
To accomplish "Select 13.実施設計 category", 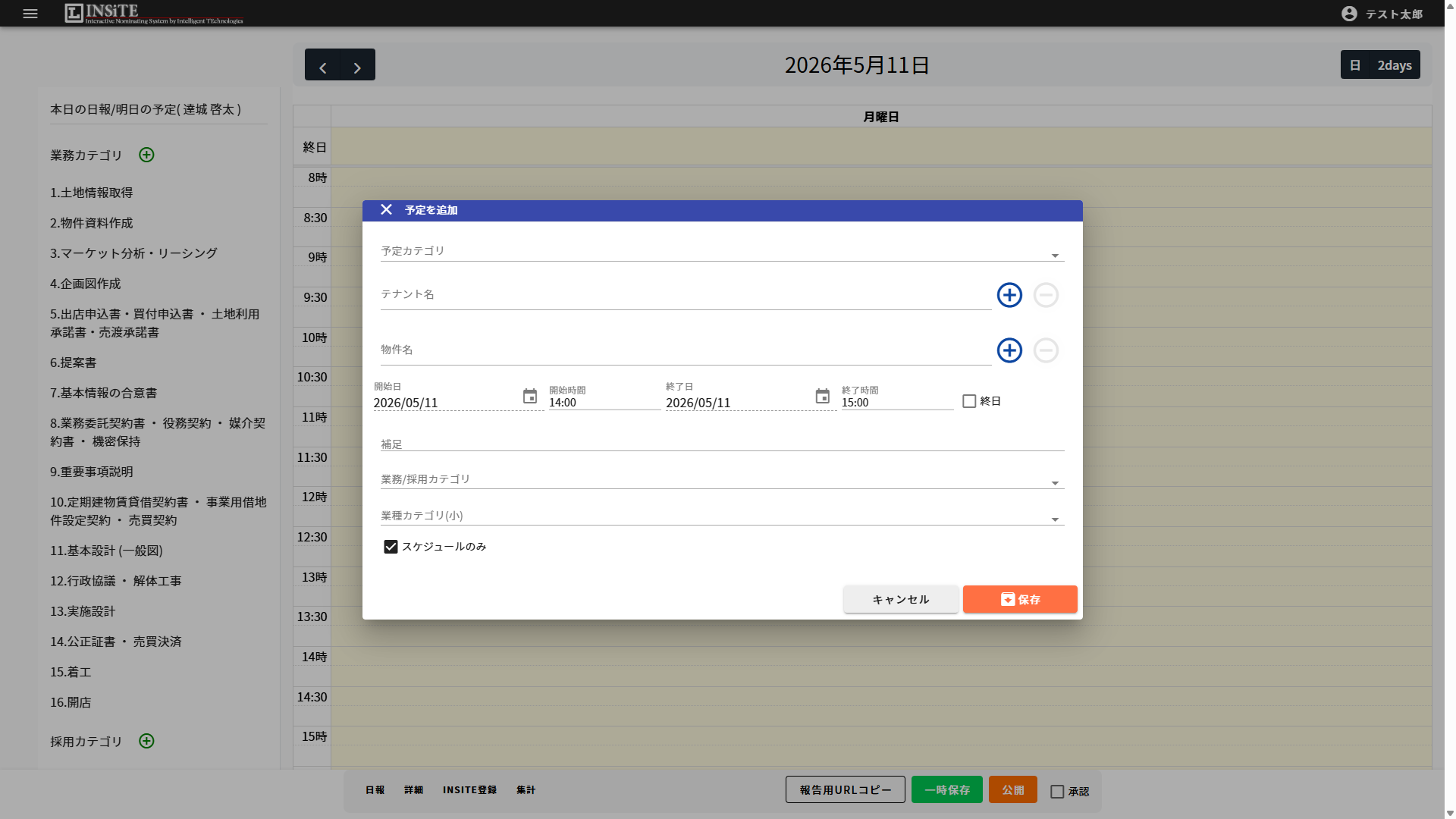I will tap(83, 611).
